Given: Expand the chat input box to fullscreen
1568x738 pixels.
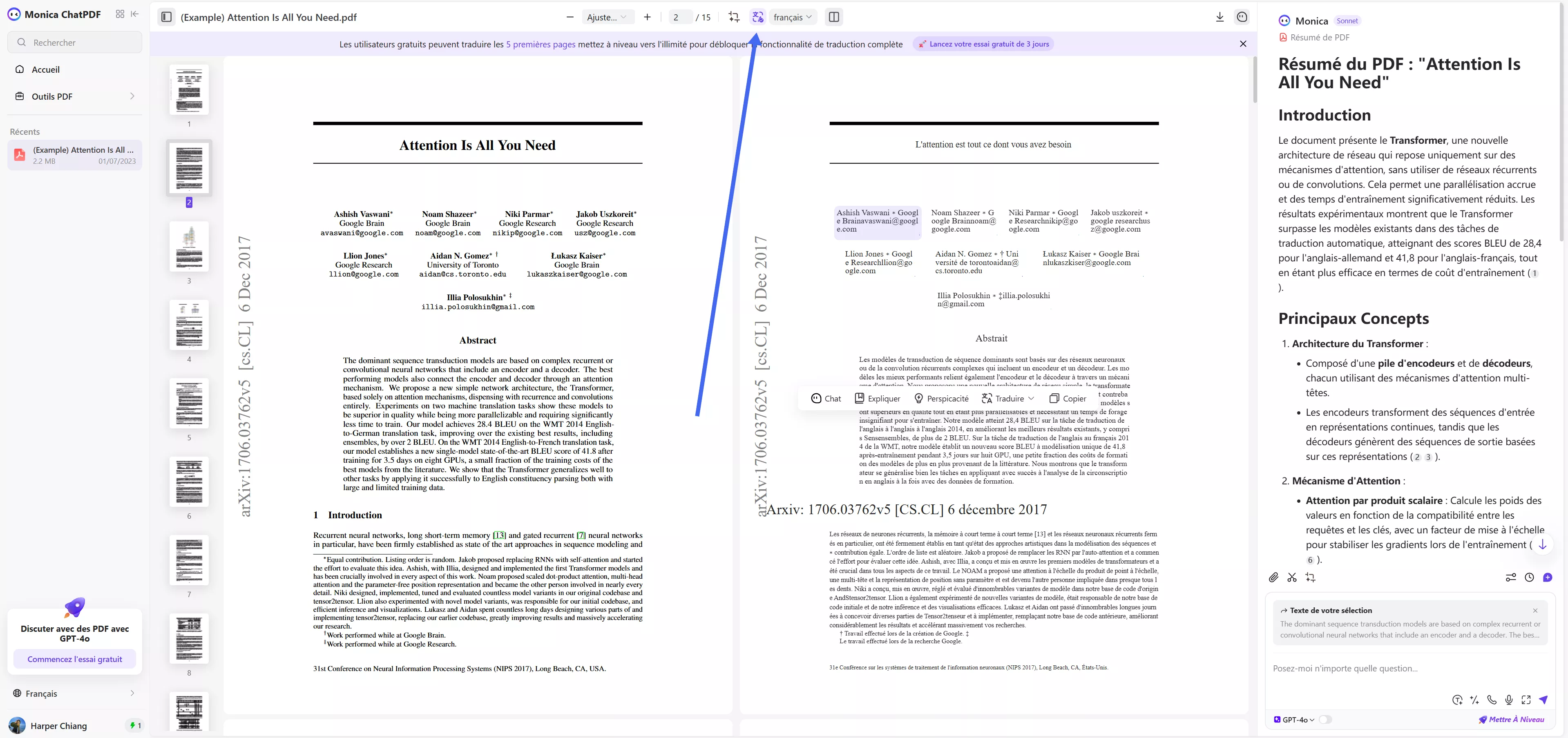Looking at the screenshot, I should 1526,700.
